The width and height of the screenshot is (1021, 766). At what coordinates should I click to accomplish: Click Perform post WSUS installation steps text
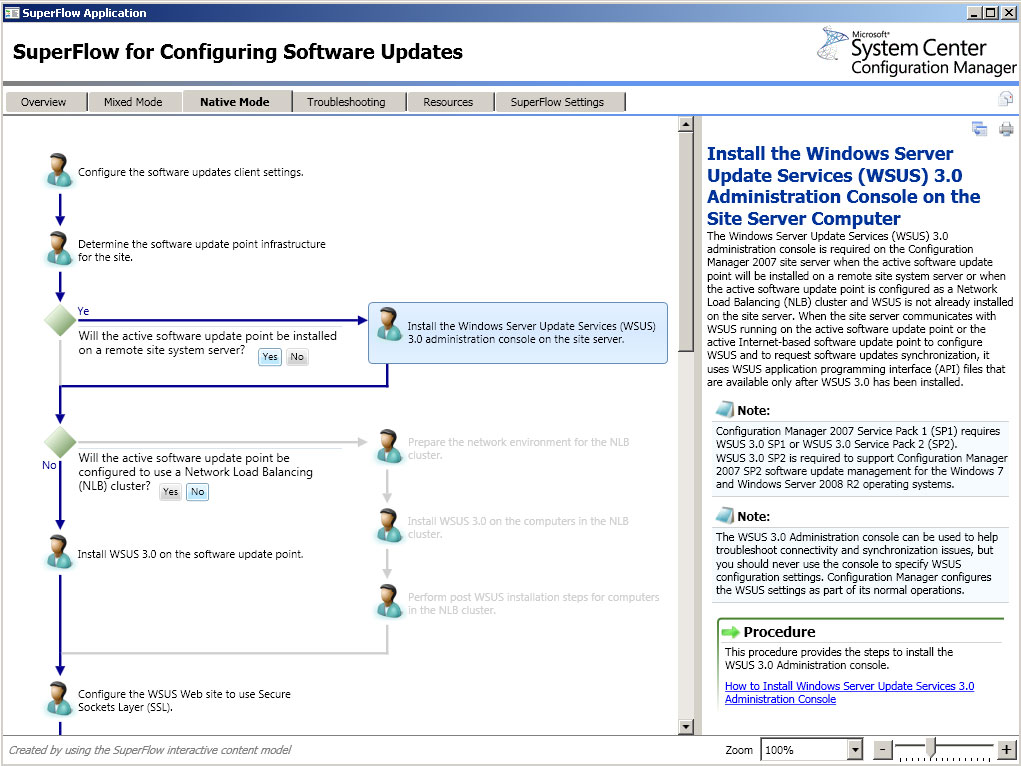point(533,604)
